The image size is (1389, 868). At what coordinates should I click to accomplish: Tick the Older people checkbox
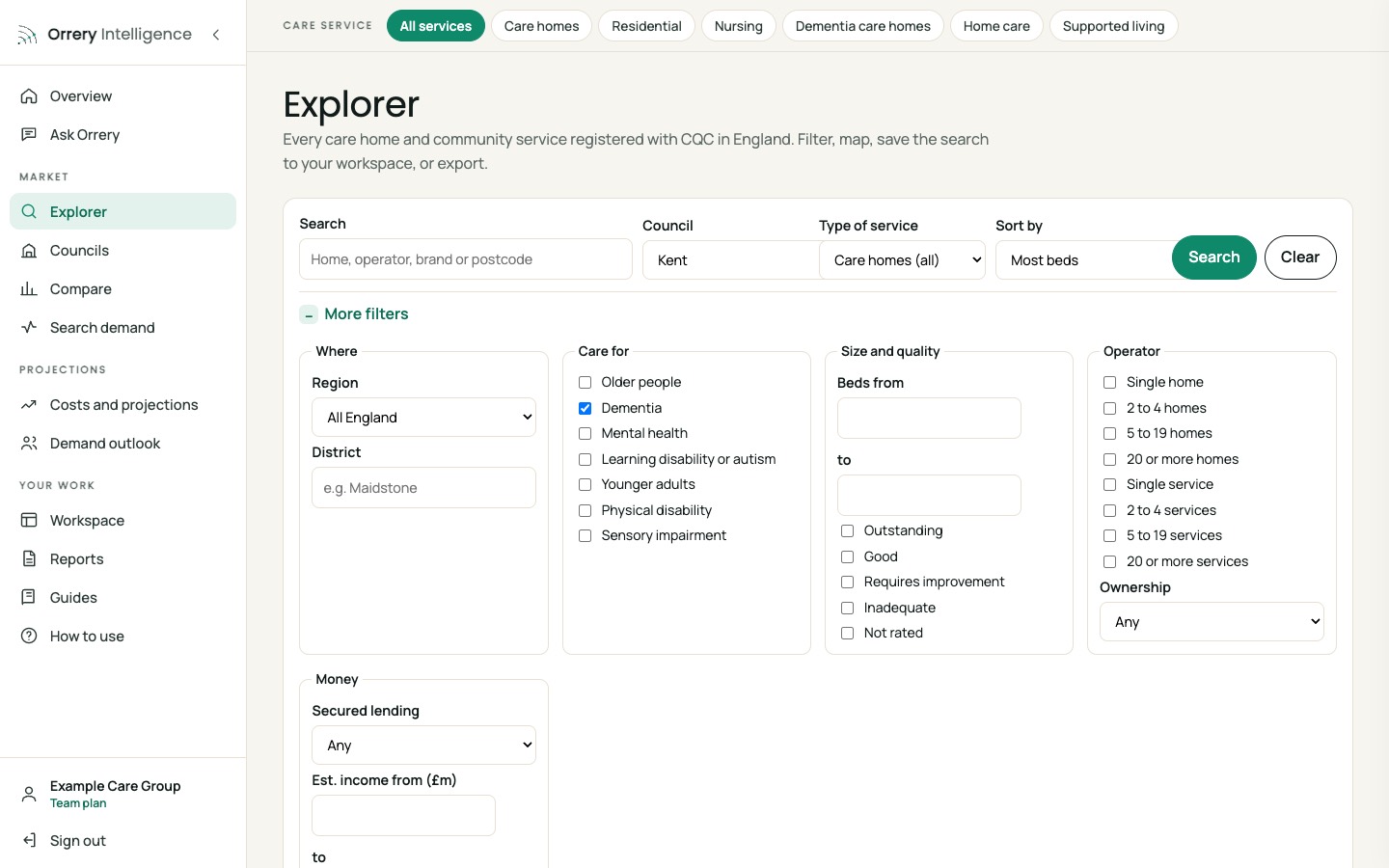[x=585, y=383]
